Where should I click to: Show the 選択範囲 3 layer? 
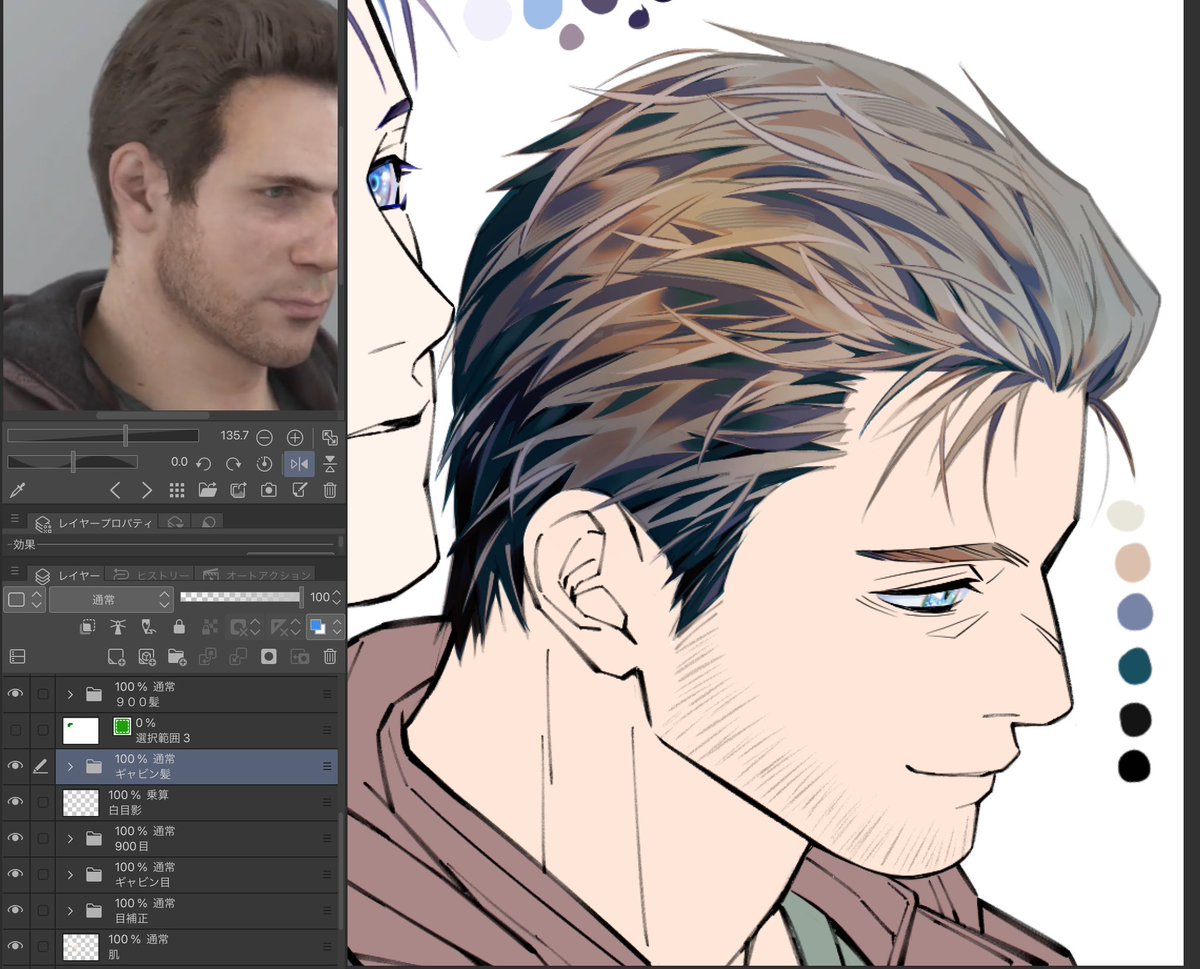point(15,730)
